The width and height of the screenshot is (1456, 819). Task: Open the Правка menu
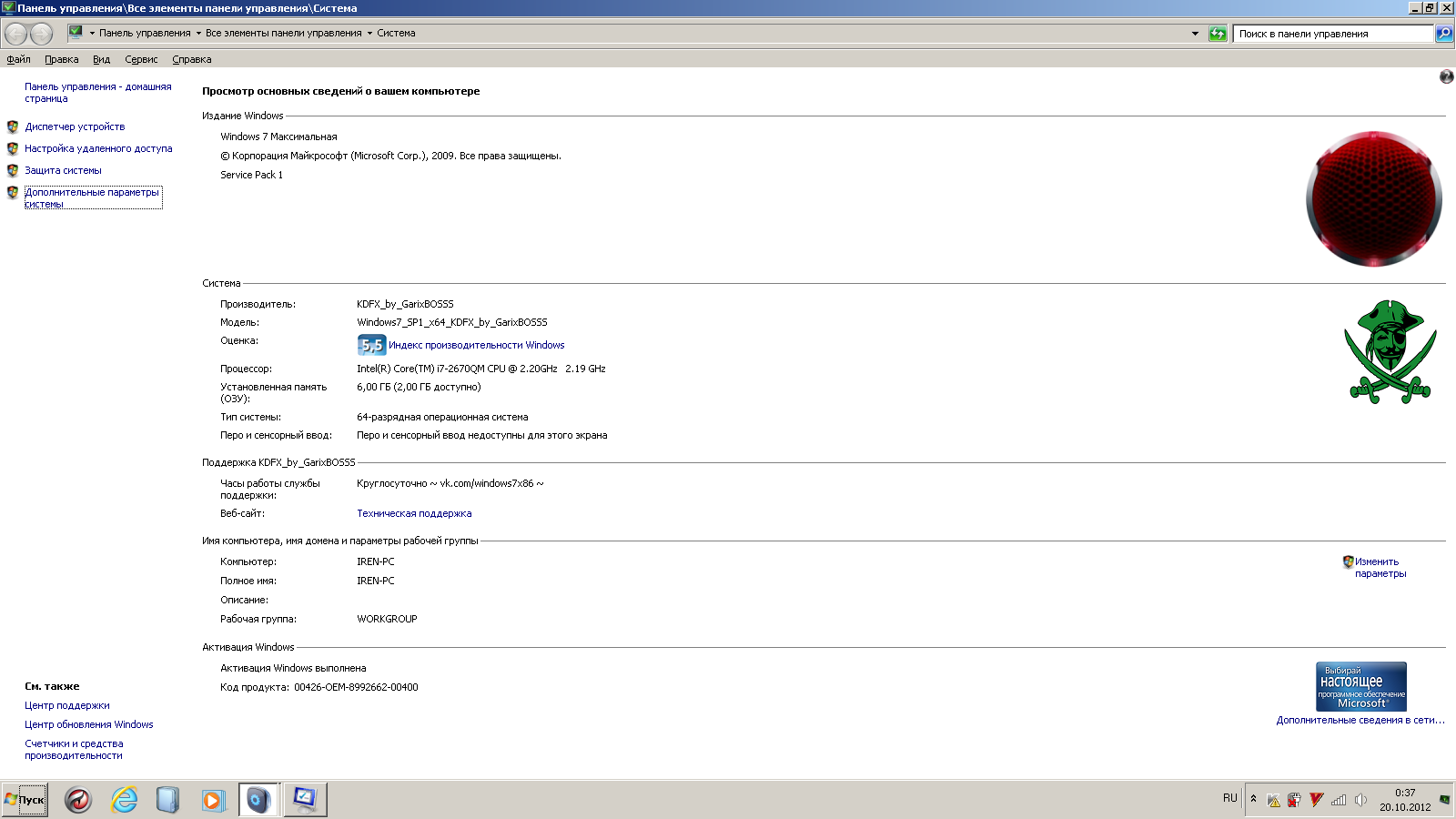(x=62, y=59)
